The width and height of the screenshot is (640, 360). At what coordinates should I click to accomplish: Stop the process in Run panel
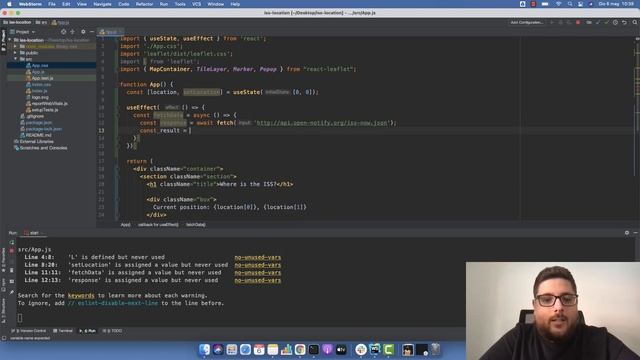tap(11, 250)
